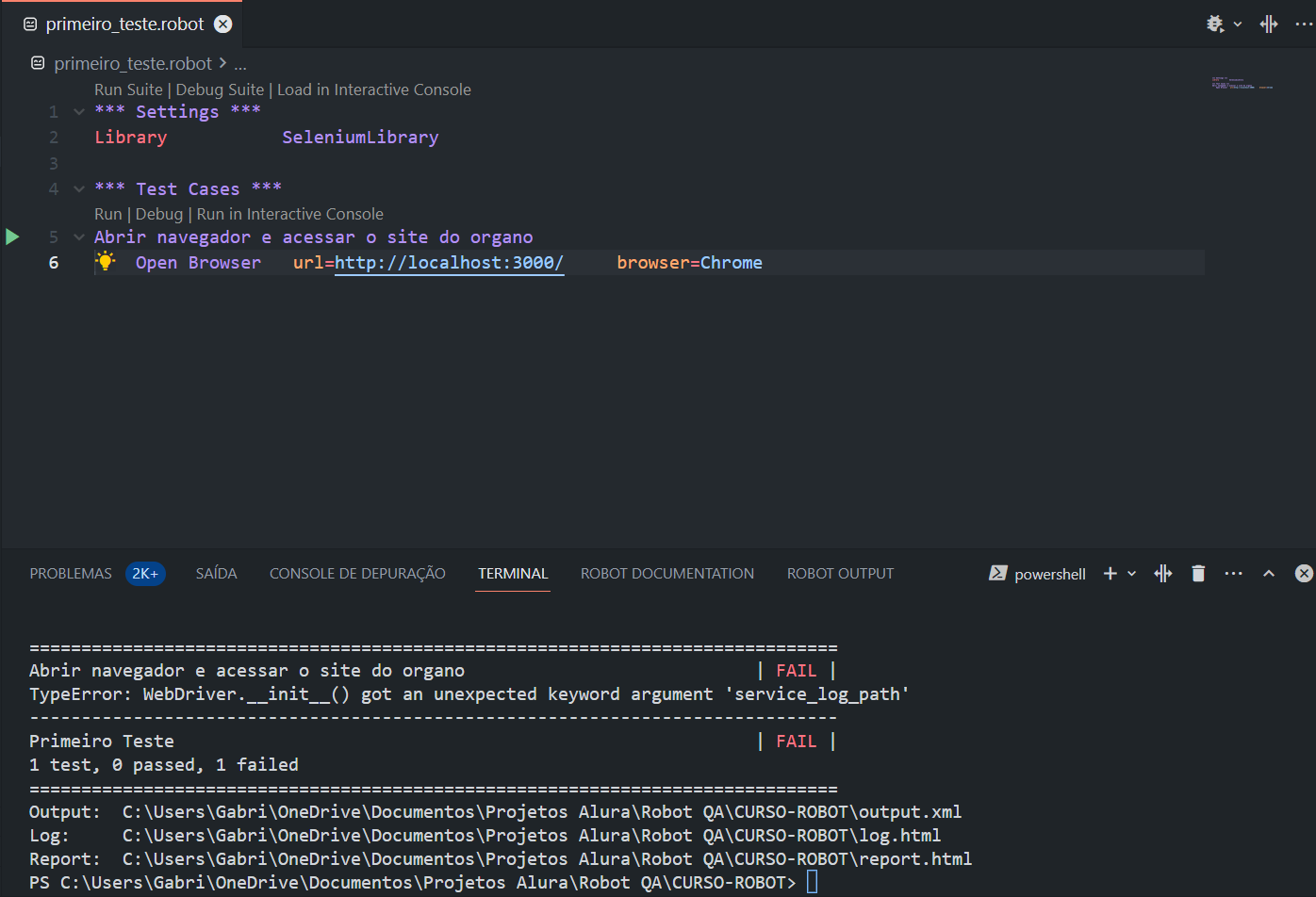Viewport: 1316px width, 897px height.
Task: Open the breadcrumb ellipsis segment
Action: tap(240, 64)
